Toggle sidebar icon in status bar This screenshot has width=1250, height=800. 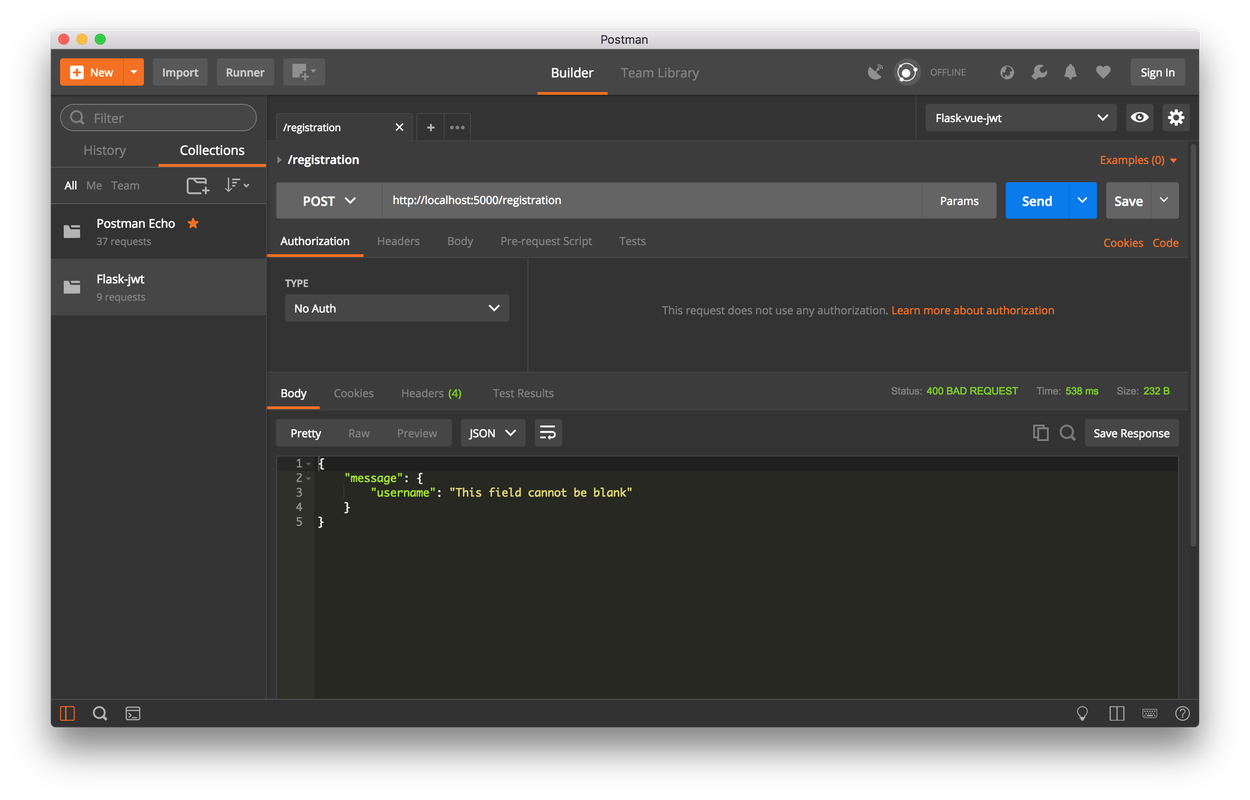(68, 713)
